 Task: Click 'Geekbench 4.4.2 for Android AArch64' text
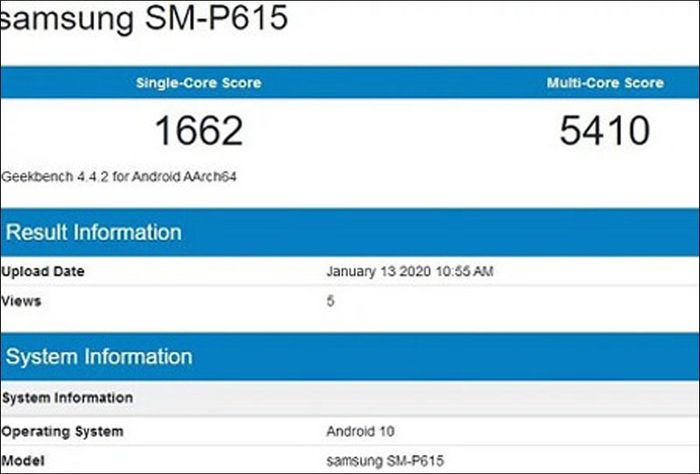click(x=119, y=177)
